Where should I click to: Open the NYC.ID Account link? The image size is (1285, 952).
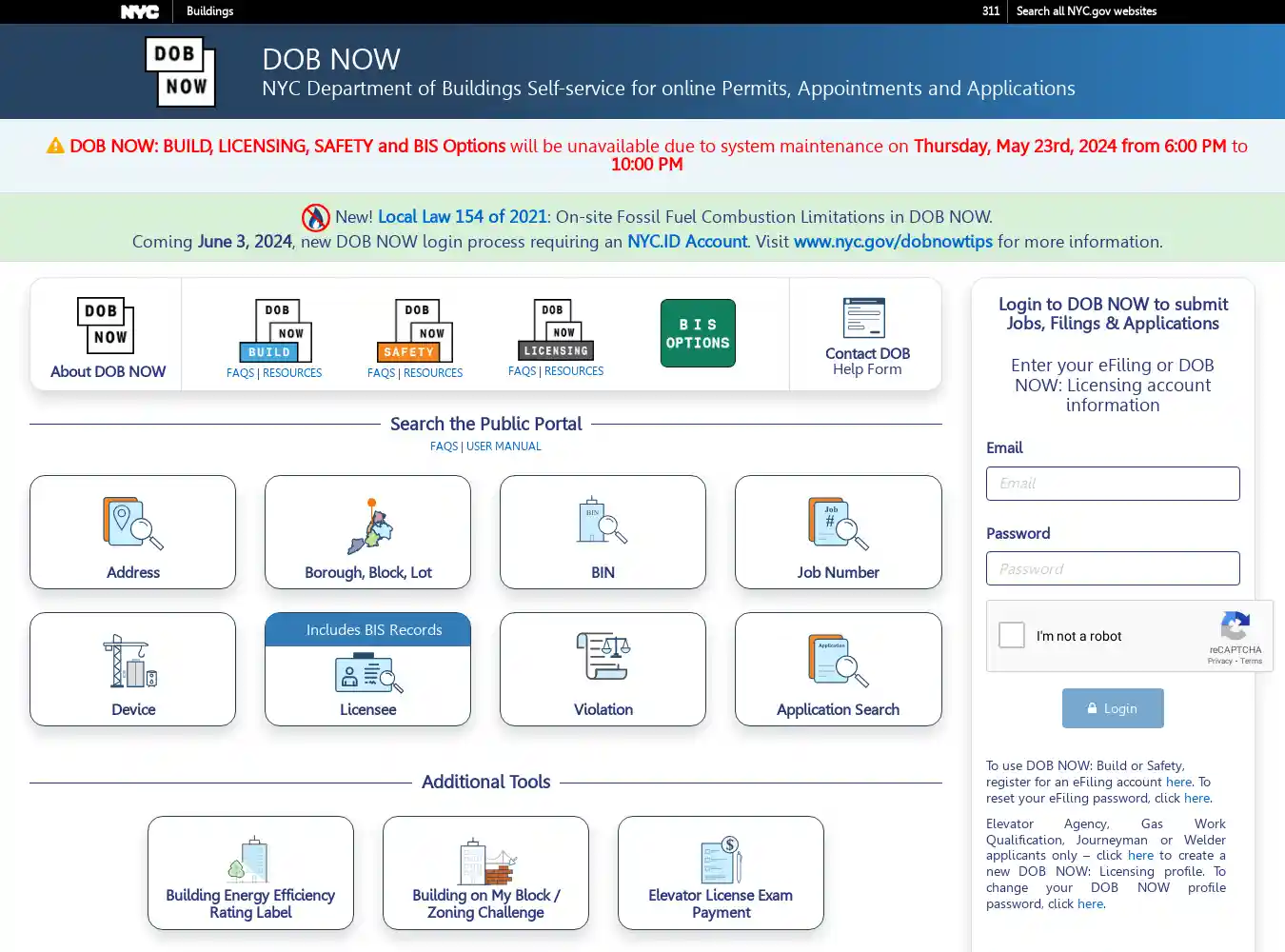tap(687, 242)
